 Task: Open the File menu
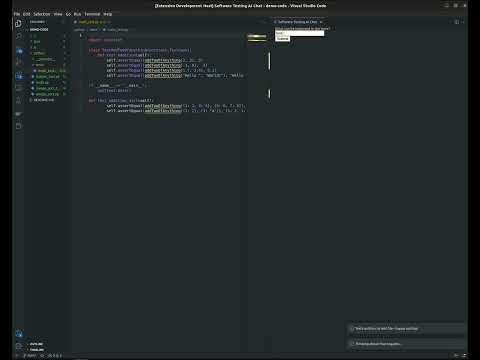point(17,14)
